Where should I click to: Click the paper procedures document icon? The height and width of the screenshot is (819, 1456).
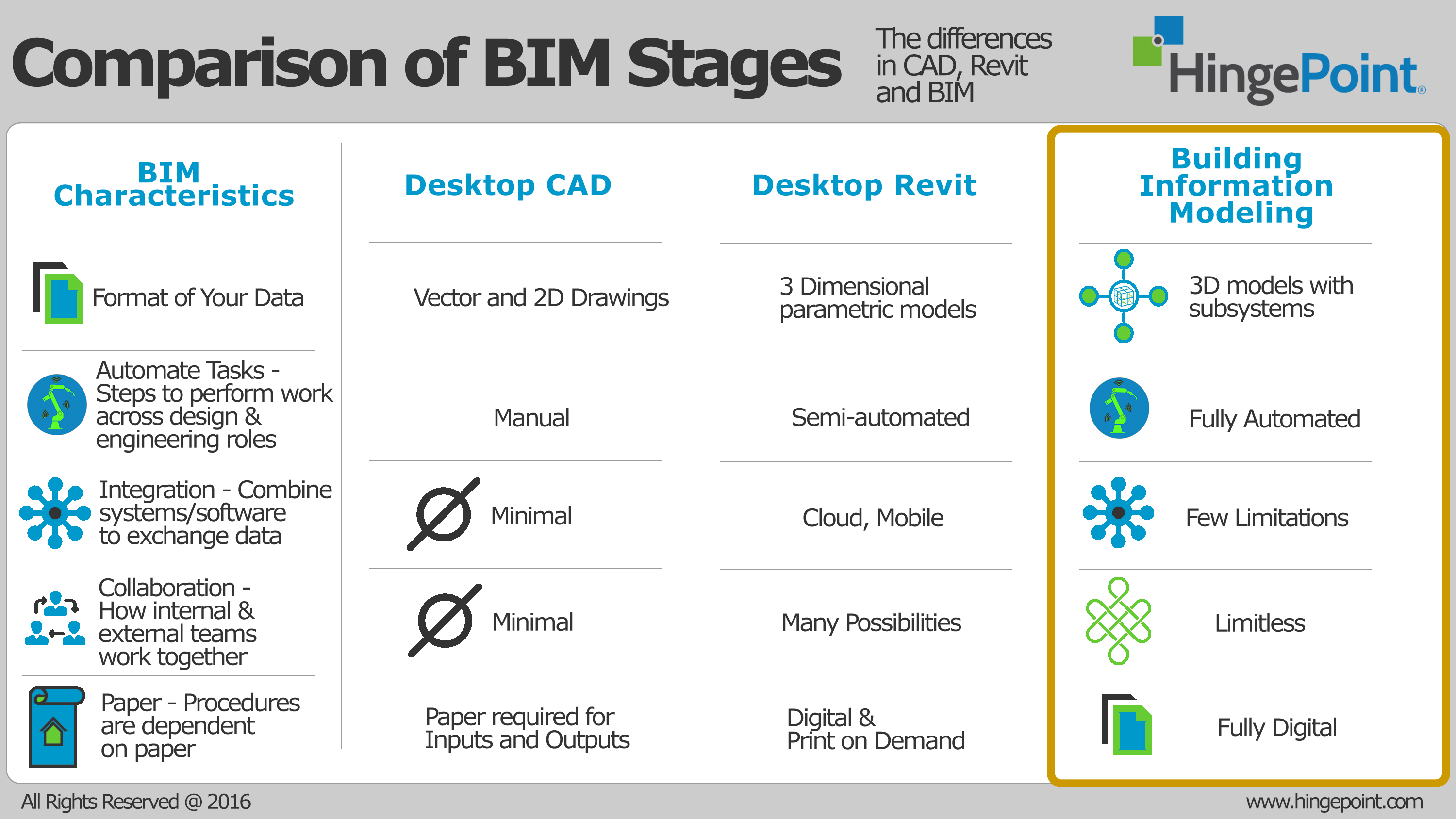click(x=57, y=724)
